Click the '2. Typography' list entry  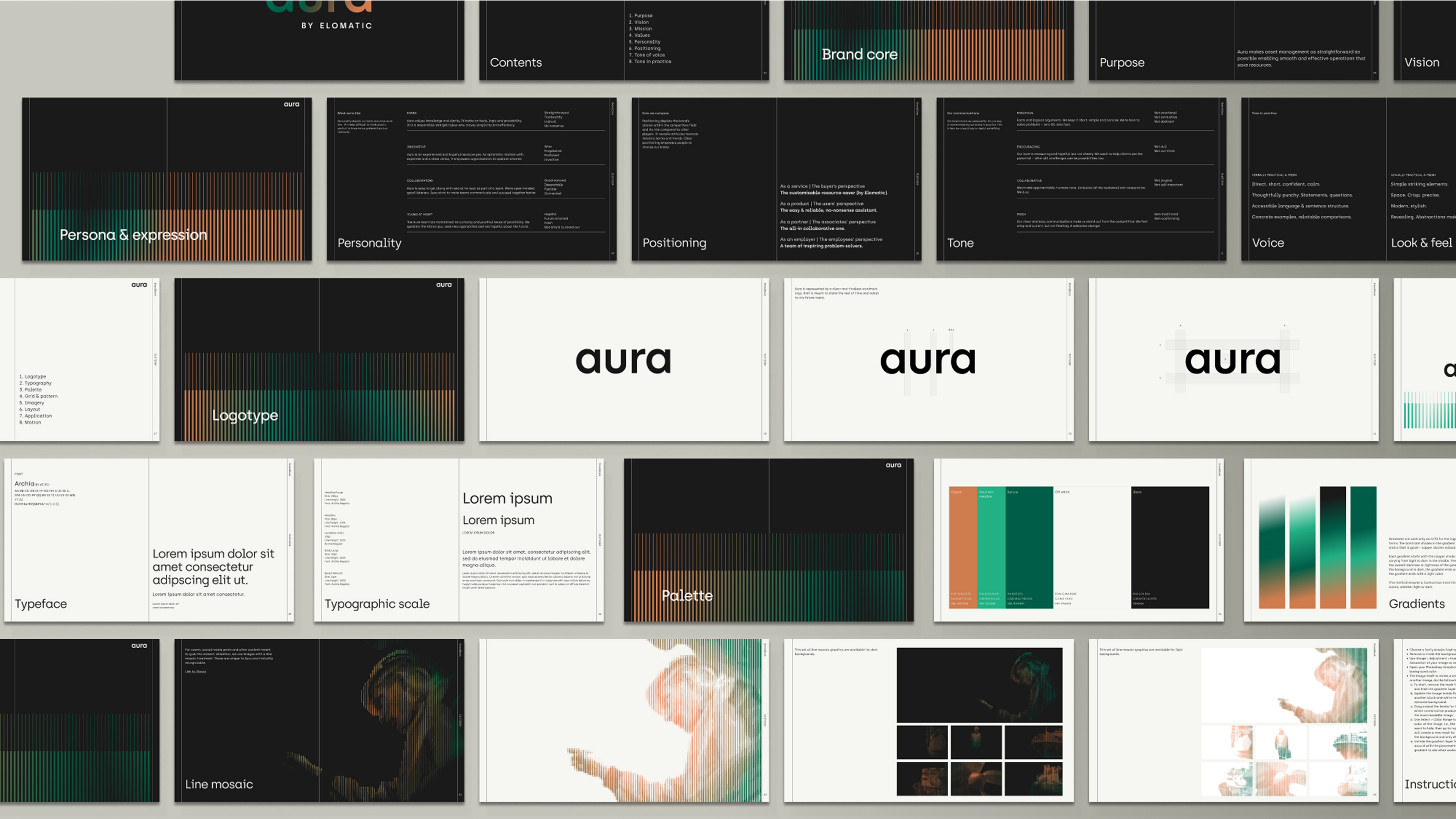(36, 383)
